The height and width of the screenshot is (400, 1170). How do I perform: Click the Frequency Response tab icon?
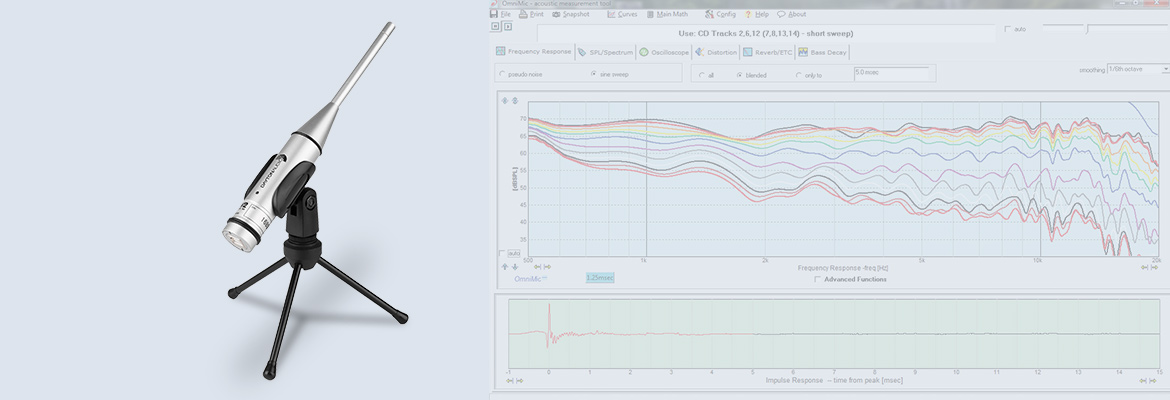point(501,51)
